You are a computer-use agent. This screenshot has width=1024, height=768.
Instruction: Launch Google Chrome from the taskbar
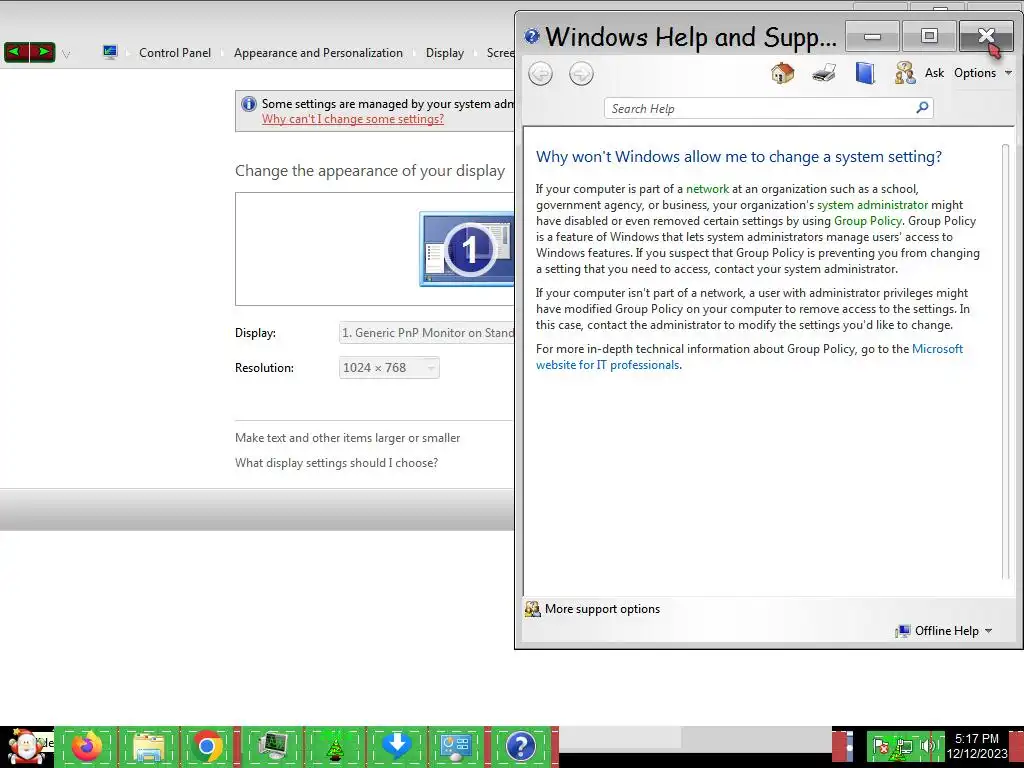pos(208,746)
